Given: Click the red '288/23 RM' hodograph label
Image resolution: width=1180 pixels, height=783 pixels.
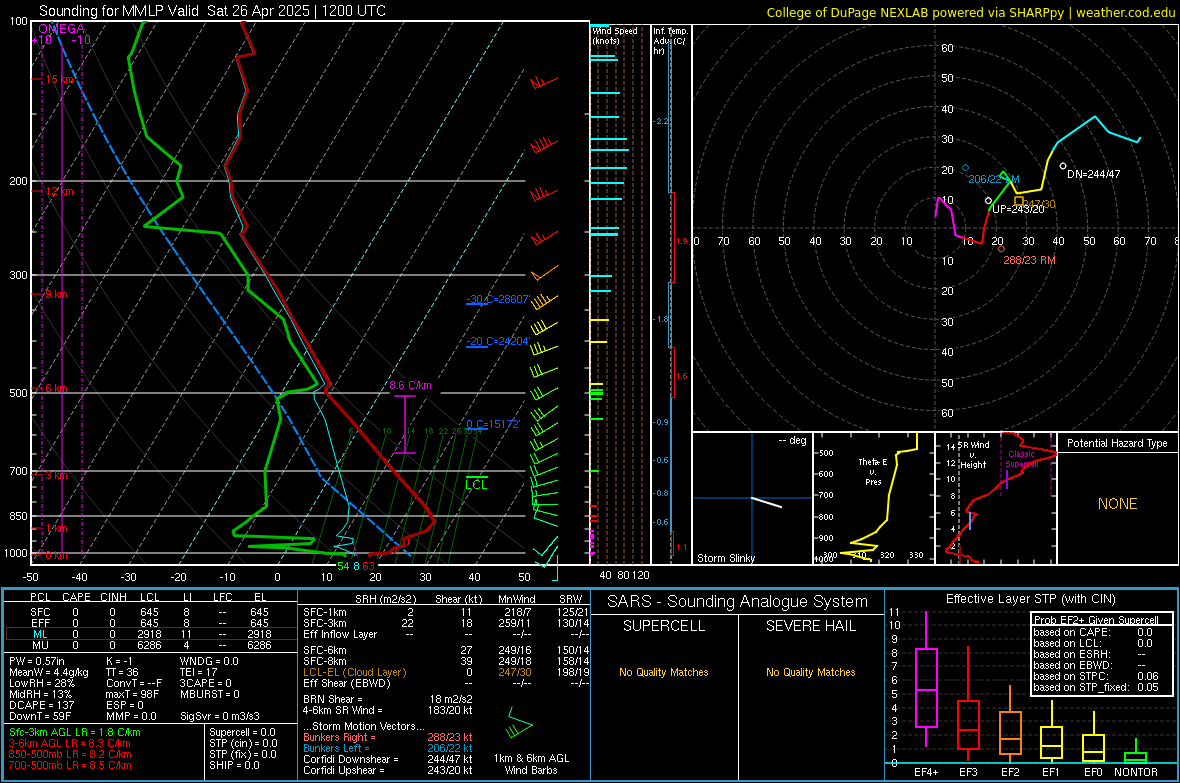Looking at the screenshot, I should (1029, 260).
